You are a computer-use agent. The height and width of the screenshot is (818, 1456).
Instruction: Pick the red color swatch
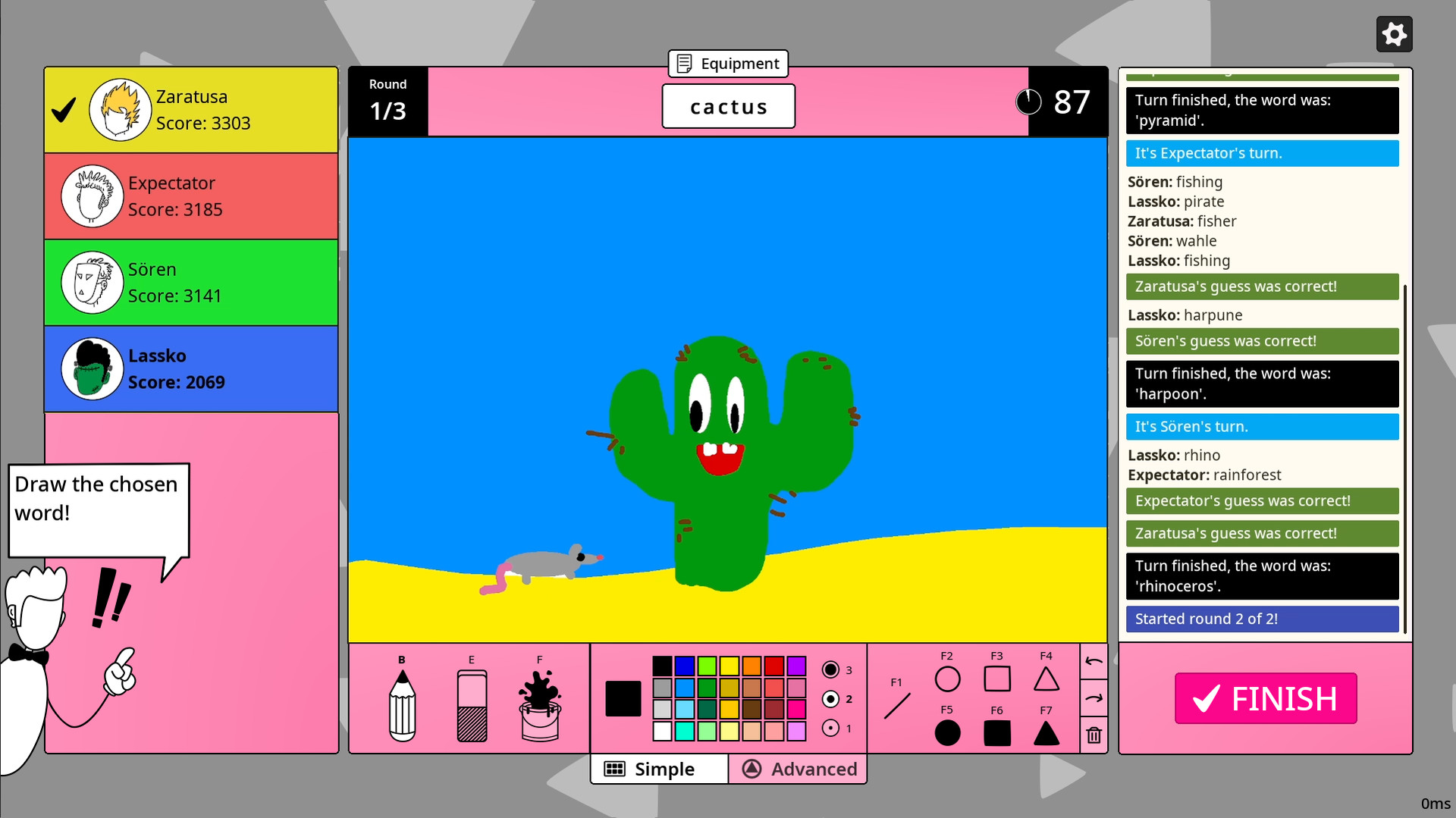773,666
